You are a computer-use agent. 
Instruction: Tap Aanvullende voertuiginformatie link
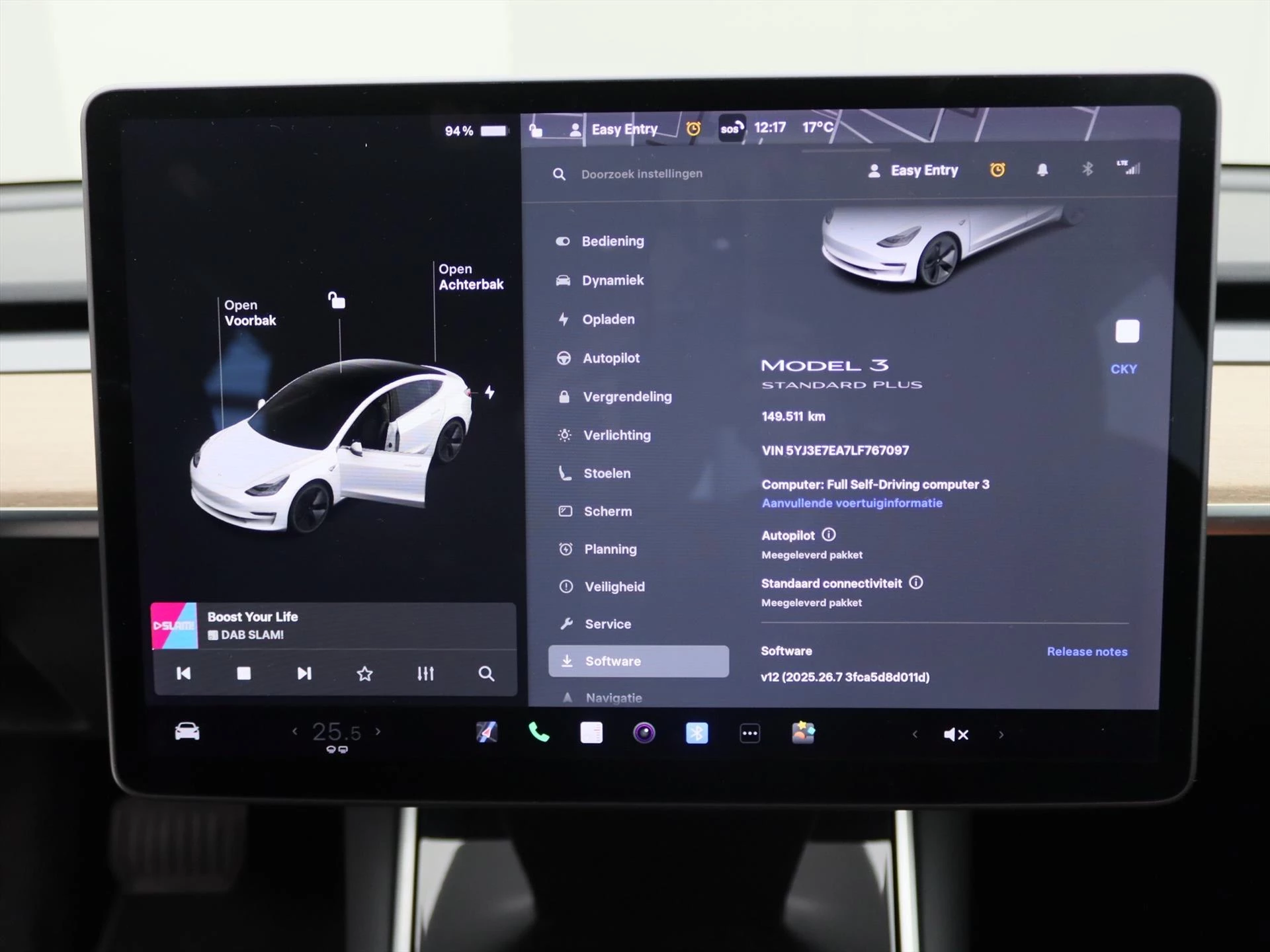pos(852,503)
